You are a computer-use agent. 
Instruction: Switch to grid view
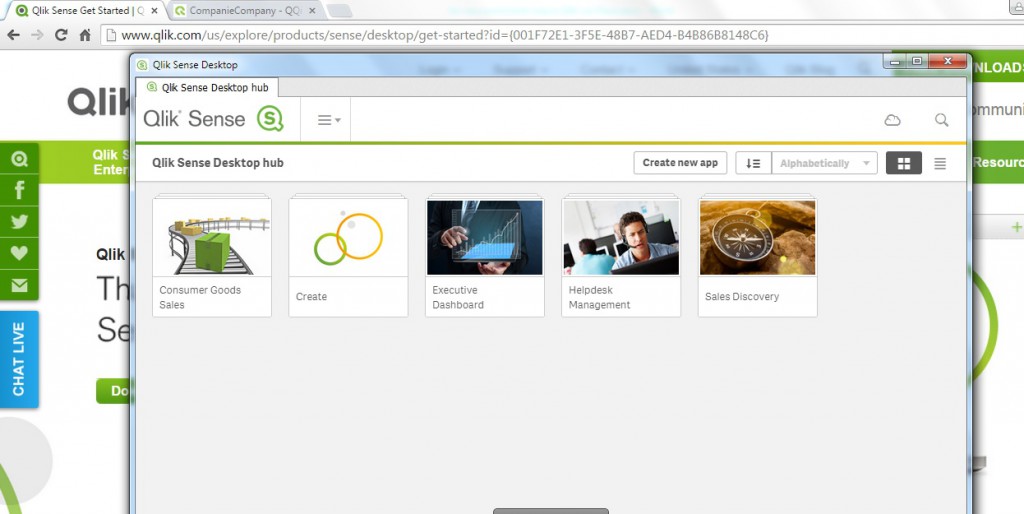click(904, 163)
